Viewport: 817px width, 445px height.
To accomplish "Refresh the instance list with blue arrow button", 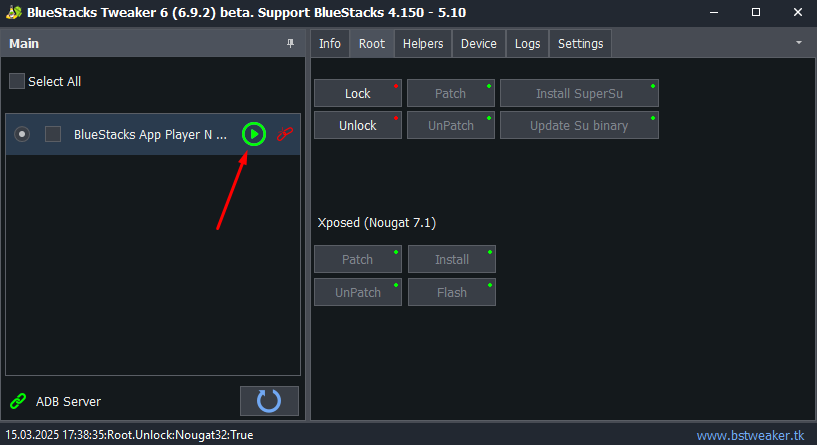I will point(269,401).
